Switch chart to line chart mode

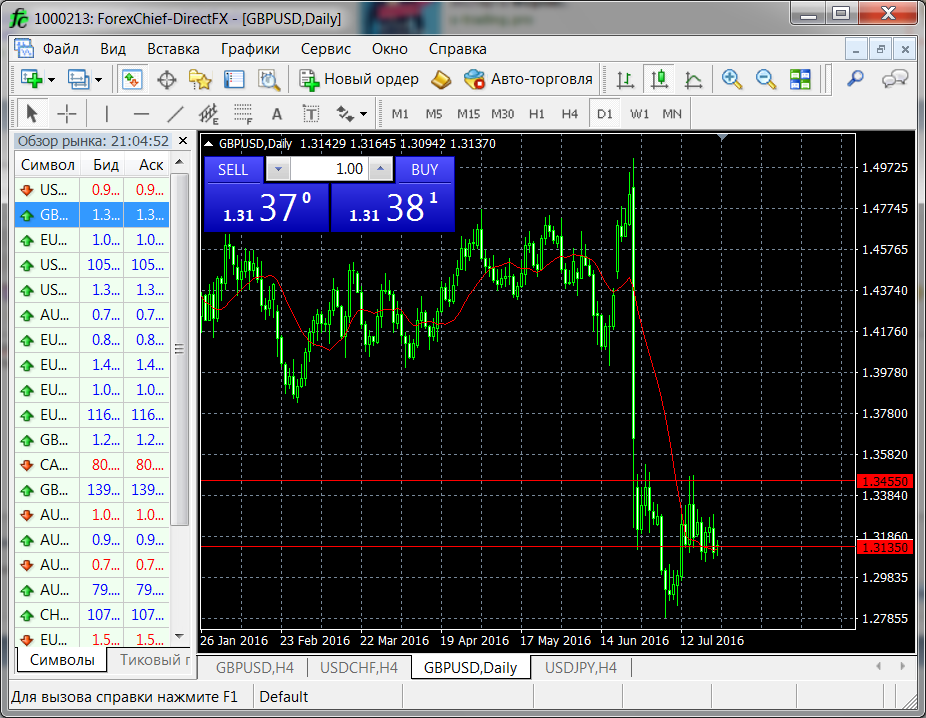tap(693, 79)
